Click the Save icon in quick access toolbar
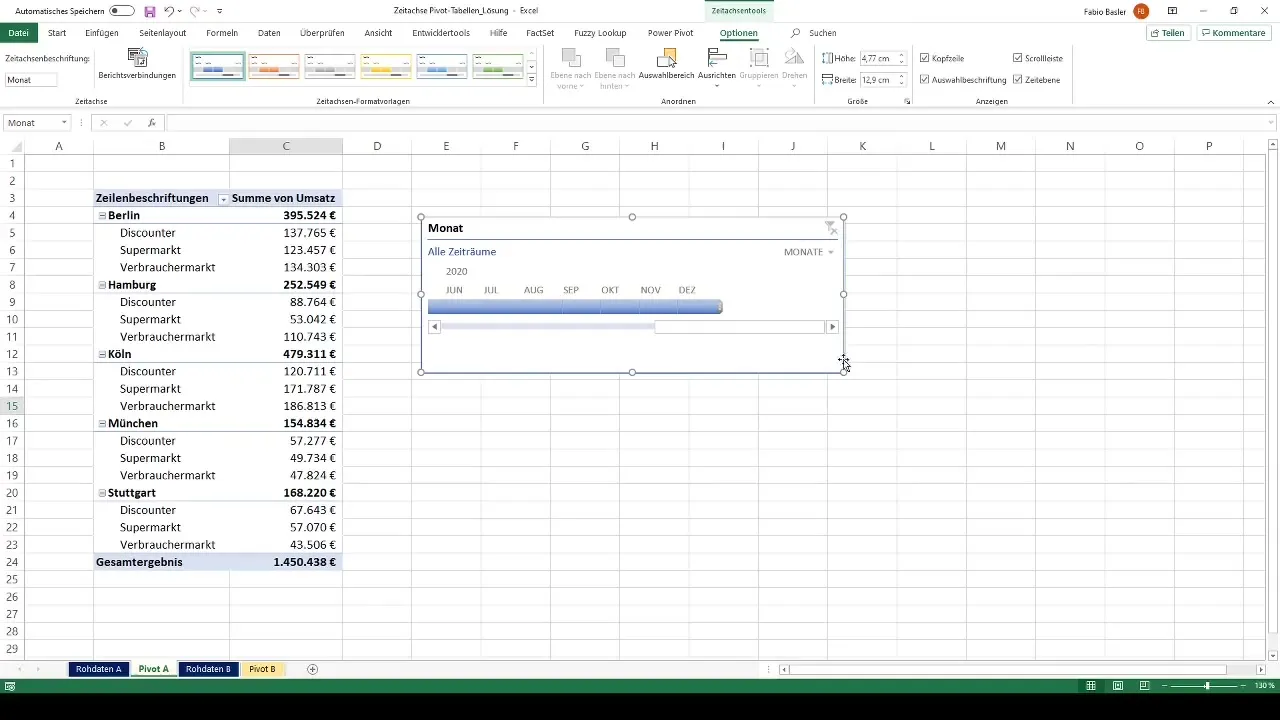1280x720 pixels. (150, 11)
